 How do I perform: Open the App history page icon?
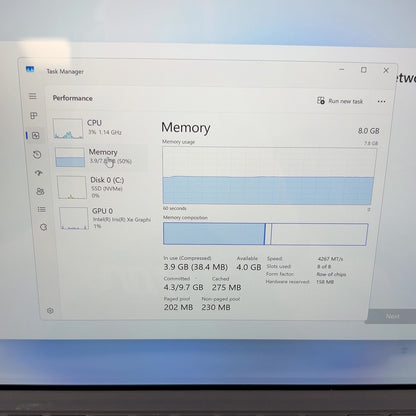pyautogui.click(x=37, y=154)
